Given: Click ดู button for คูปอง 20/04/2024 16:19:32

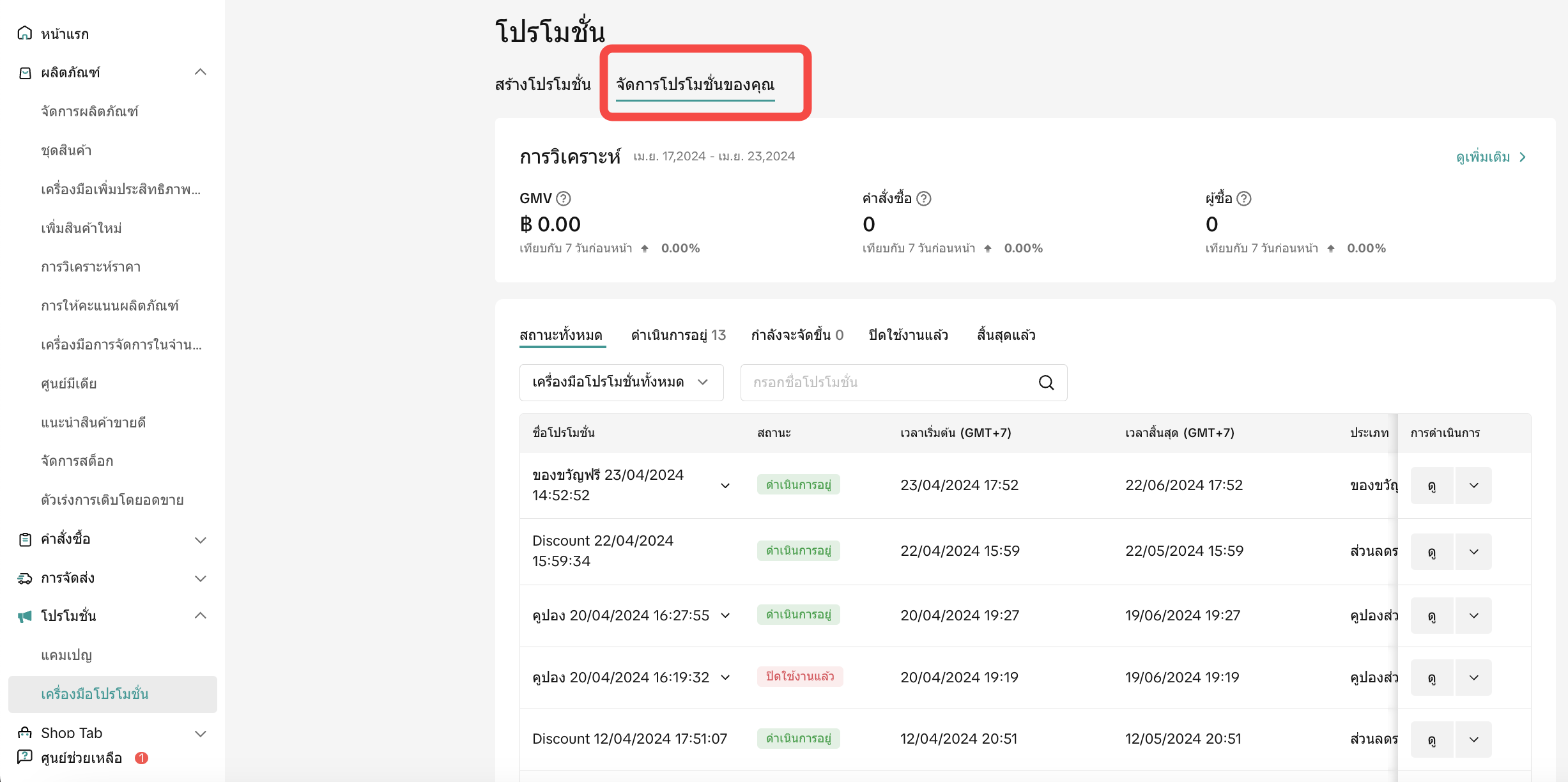Looking at the screenshot, I should [x=1431, y=678].
